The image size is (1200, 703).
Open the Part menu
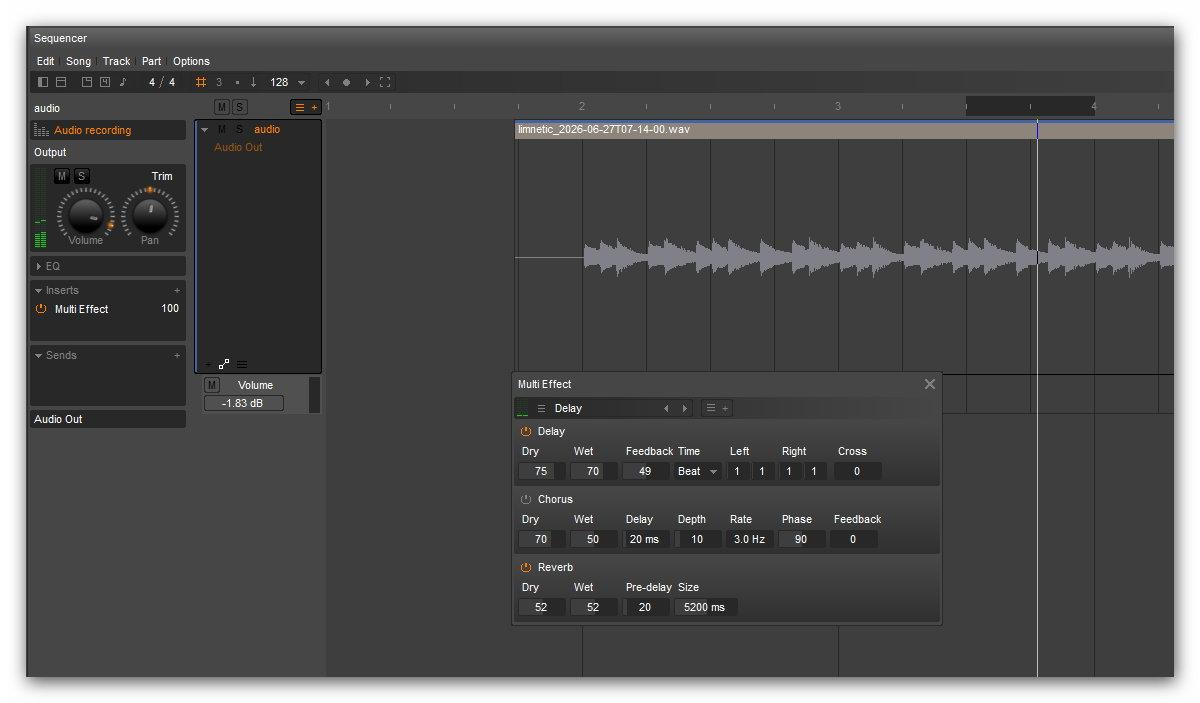[151, 61]
